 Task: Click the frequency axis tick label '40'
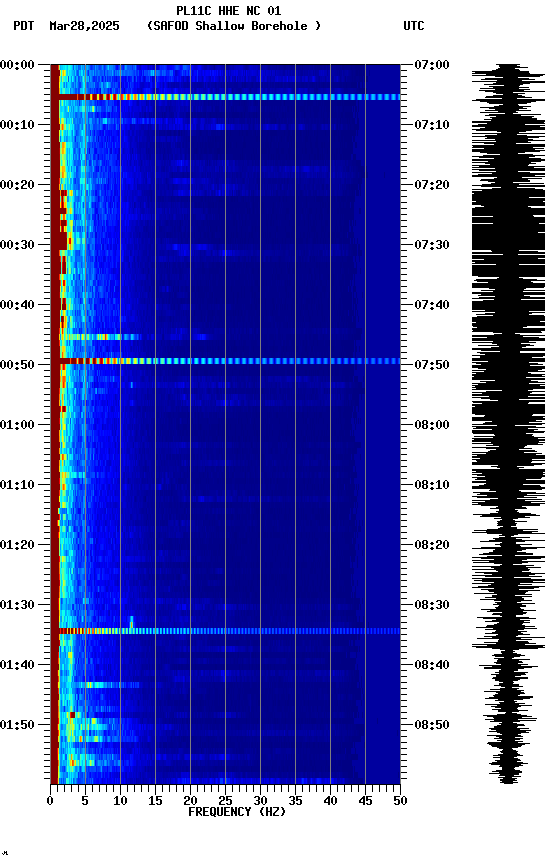pyautogui.click(x=330, y=801)
